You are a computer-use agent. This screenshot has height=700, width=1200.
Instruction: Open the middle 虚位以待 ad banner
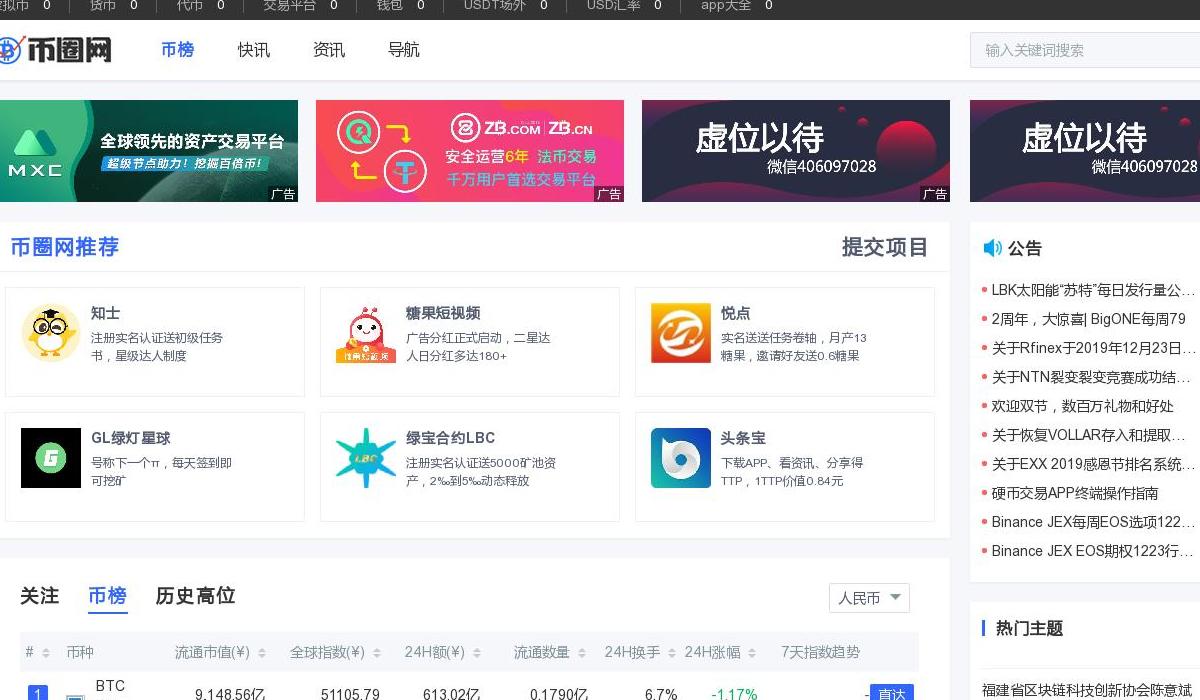point(796,151)
